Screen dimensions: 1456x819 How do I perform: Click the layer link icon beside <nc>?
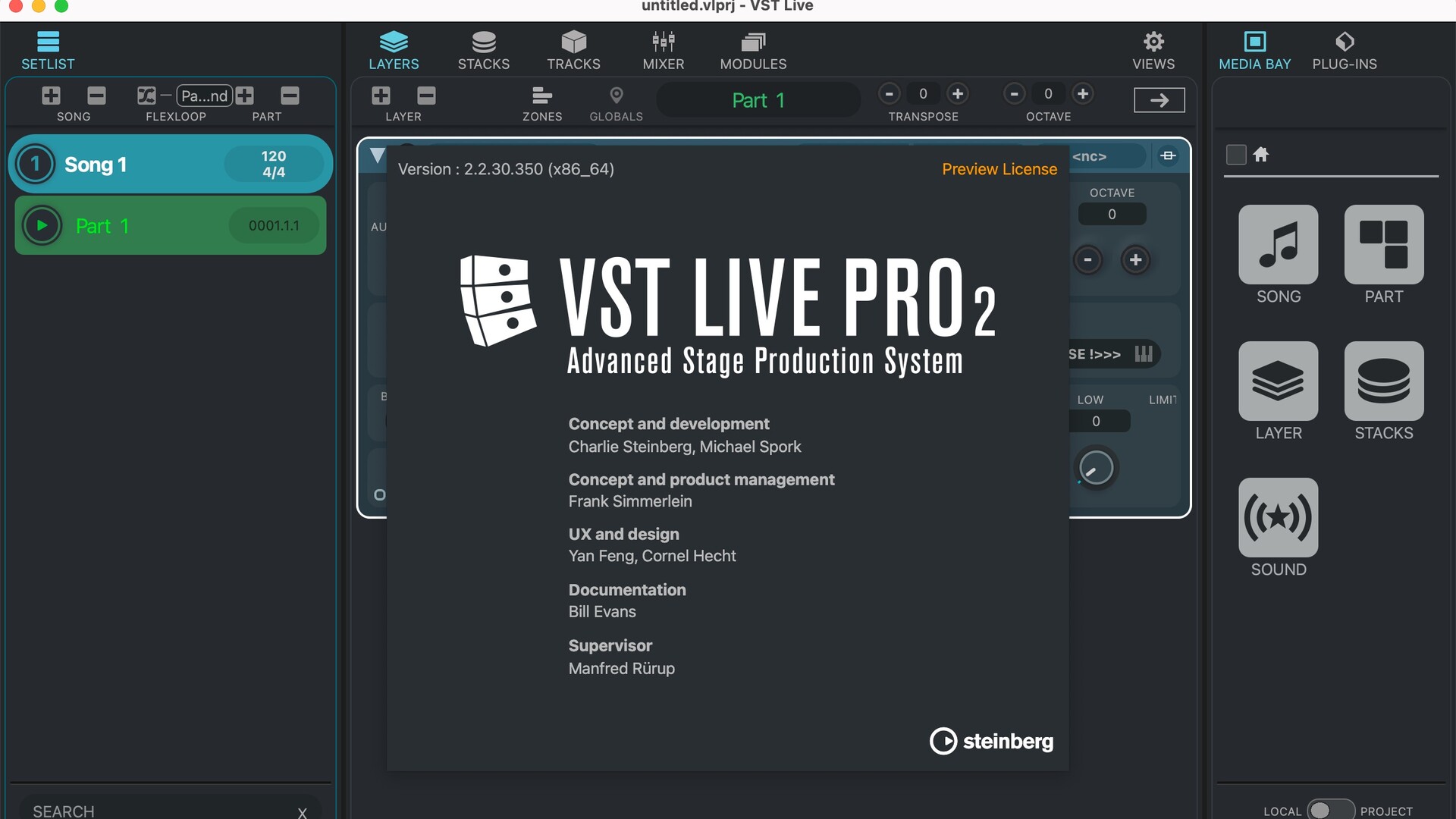click(x=1168, y=156)
